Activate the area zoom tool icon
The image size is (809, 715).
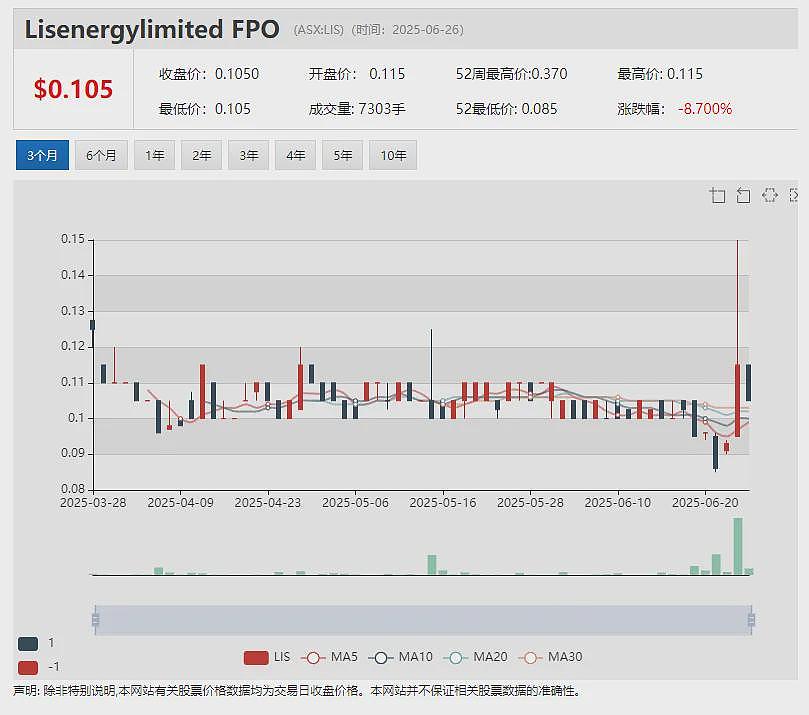[x=718, y=196]
